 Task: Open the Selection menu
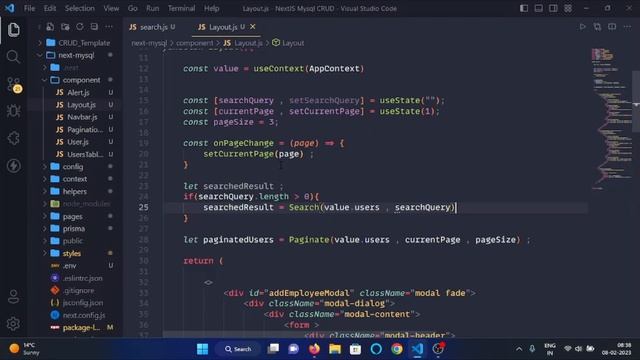point(80,8)
